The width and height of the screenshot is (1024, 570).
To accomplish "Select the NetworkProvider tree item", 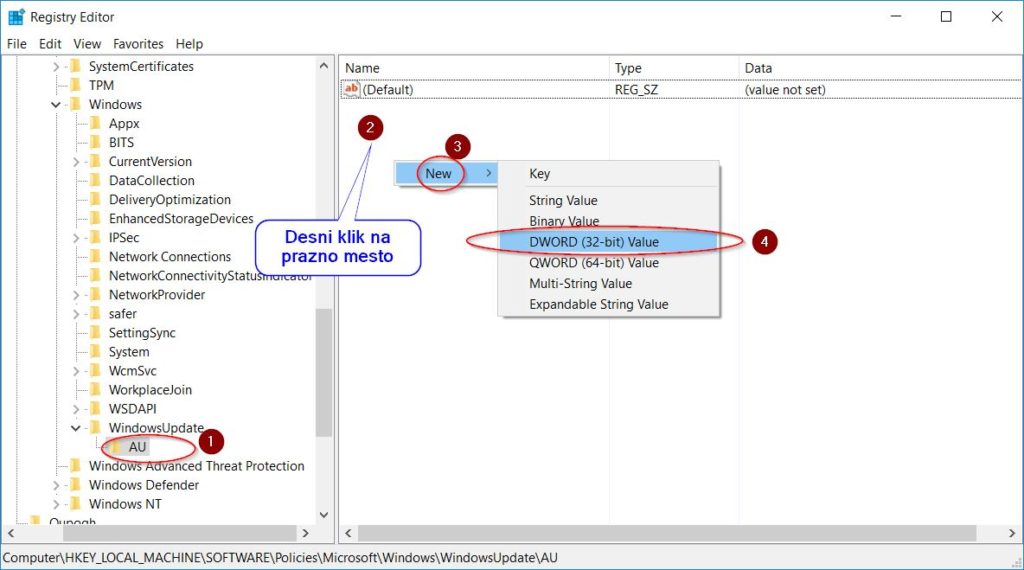I will click(x=156, y=295).
